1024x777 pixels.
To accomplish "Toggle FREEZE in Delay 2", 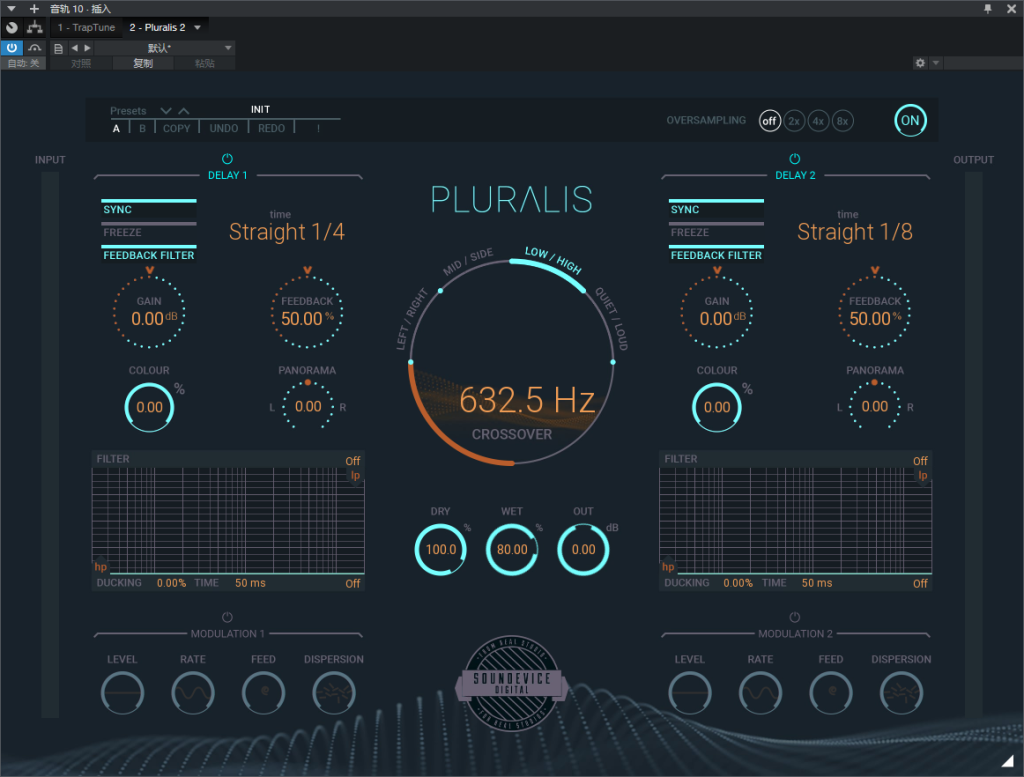I will click(716, 231).
